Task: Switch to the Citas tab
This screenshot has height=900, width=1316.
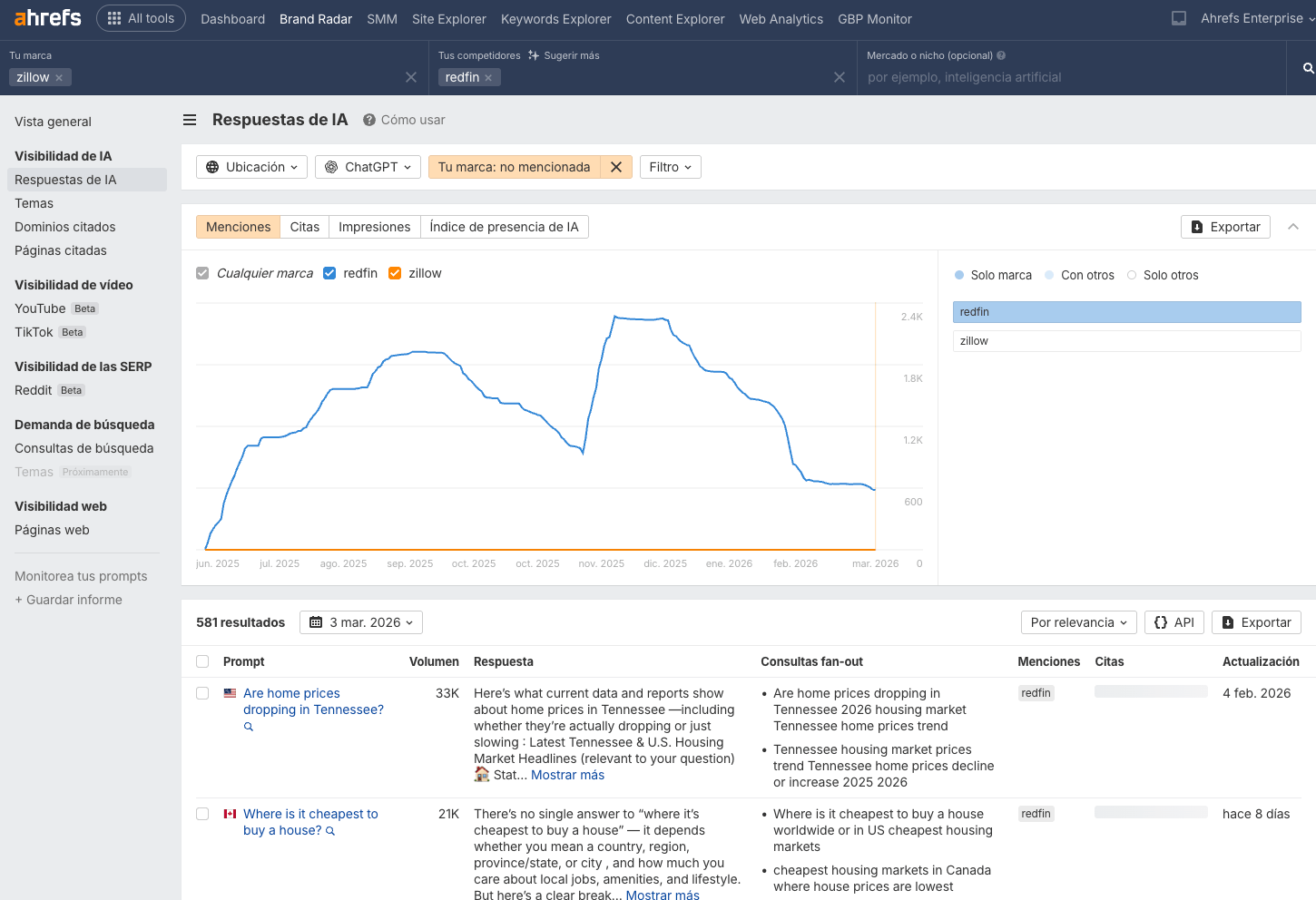Action: click(x=304, y=227)
